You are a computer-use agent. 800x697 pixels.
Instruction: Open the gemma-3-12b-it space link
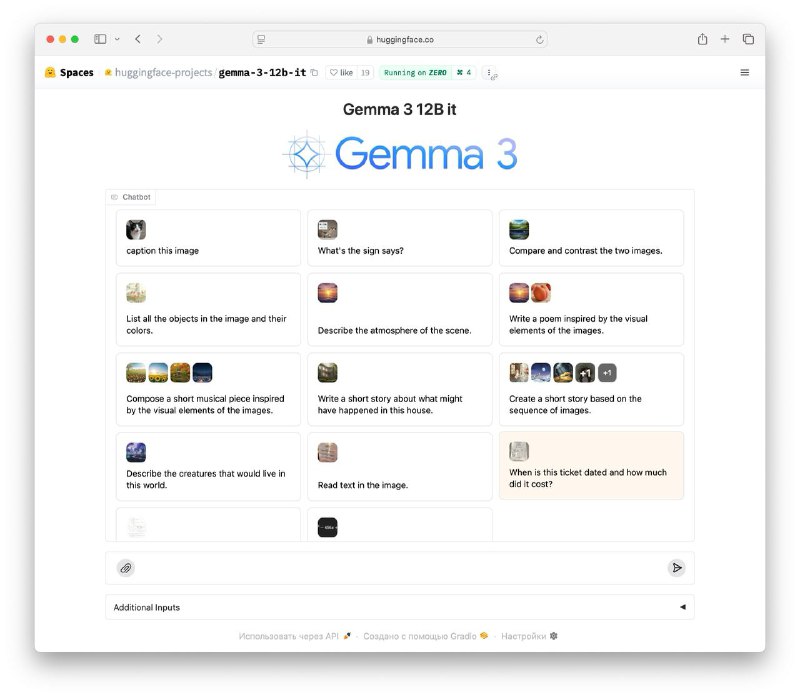(262, 72)
